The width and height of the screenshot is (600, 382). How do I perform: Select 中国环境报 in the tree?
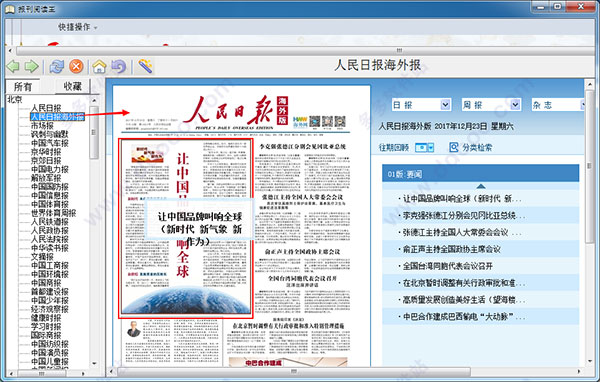pyautogui.click(x=50, y=274)
